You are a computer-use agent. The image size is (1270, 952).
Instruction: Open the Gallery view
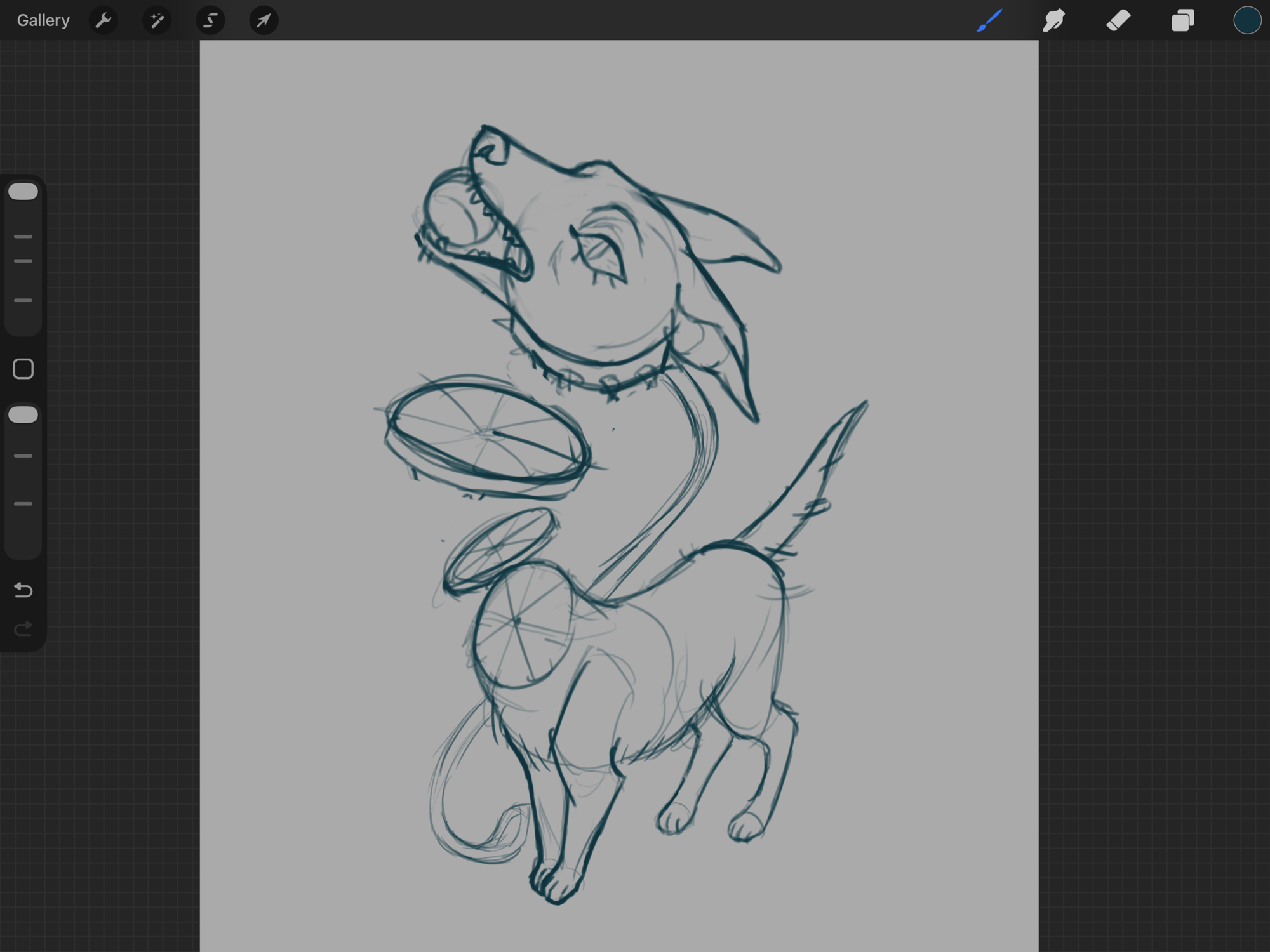[x=43, y=20]
